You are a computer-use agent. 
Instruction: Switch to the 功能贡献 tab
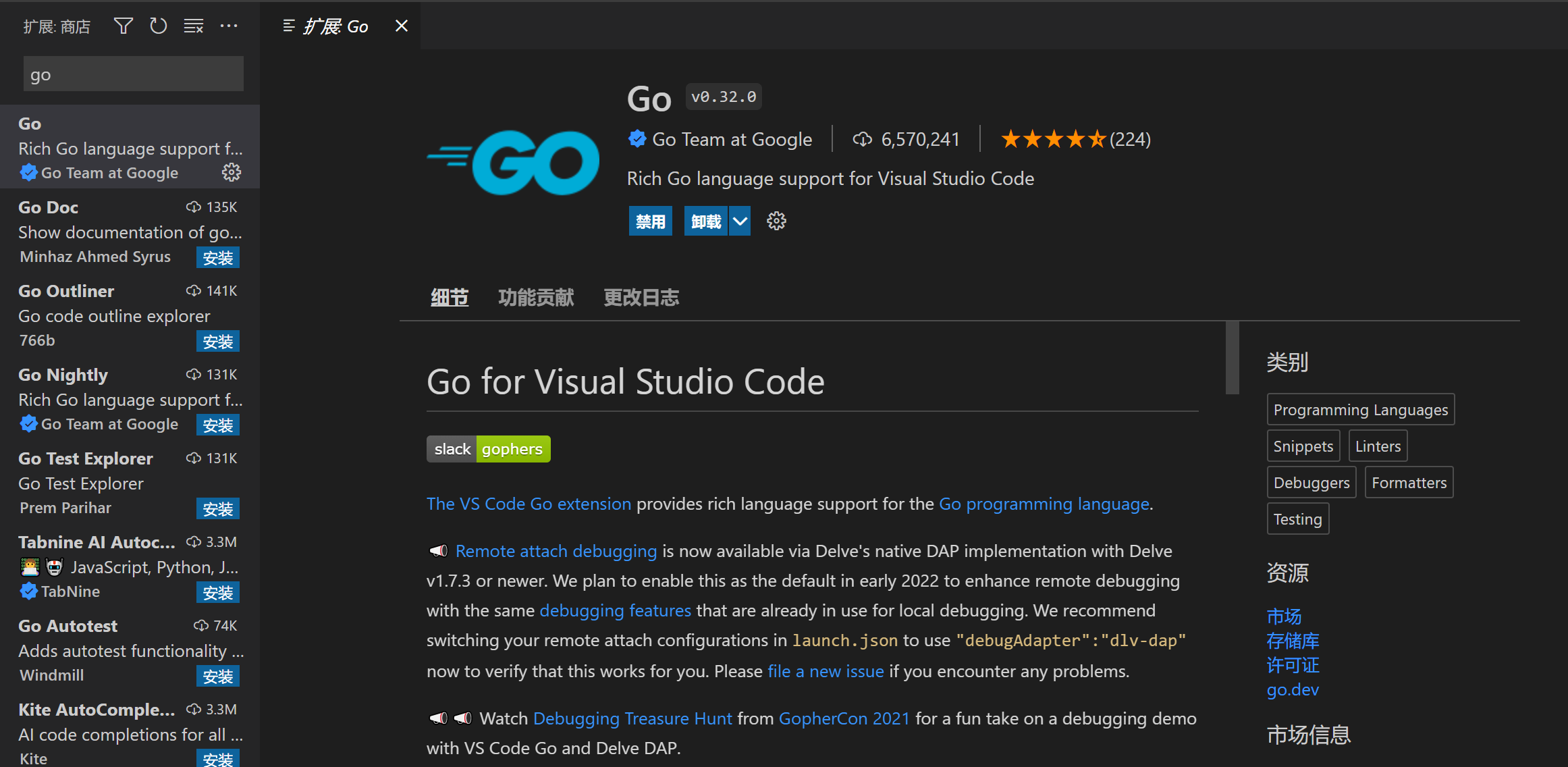(536, 298)
